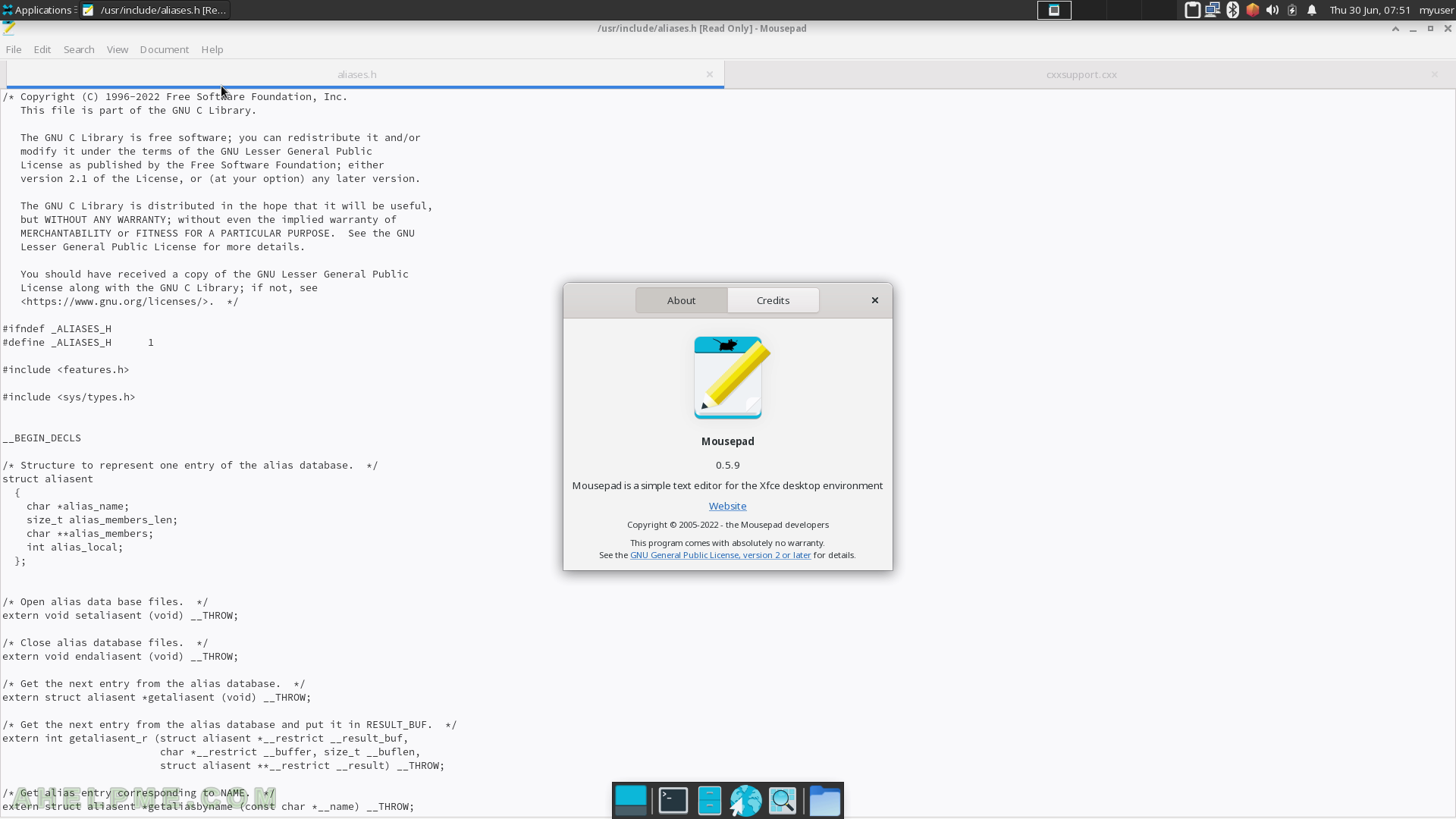Open the Application Finder magnifier dock icon

pos(783,801)
